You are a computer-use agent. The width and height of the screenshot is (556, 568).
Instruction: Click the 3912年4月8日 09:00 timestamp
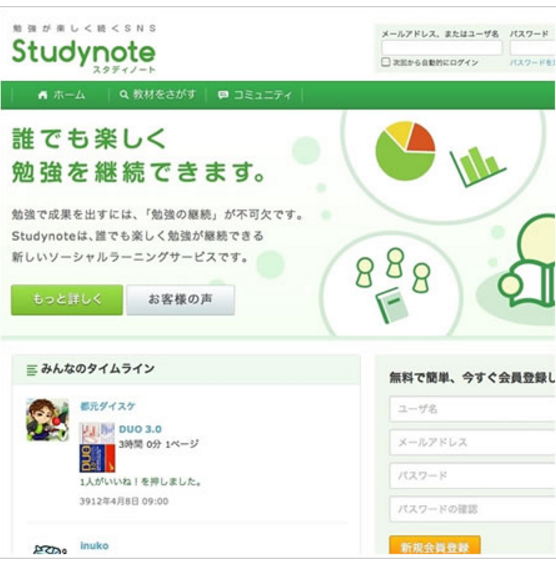pos(124,501)
